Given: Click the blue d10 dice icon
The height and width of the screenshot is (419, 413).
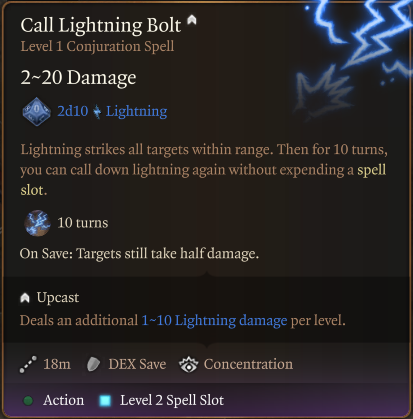Looking at the screenshot, I should click(x=37, y=112).
